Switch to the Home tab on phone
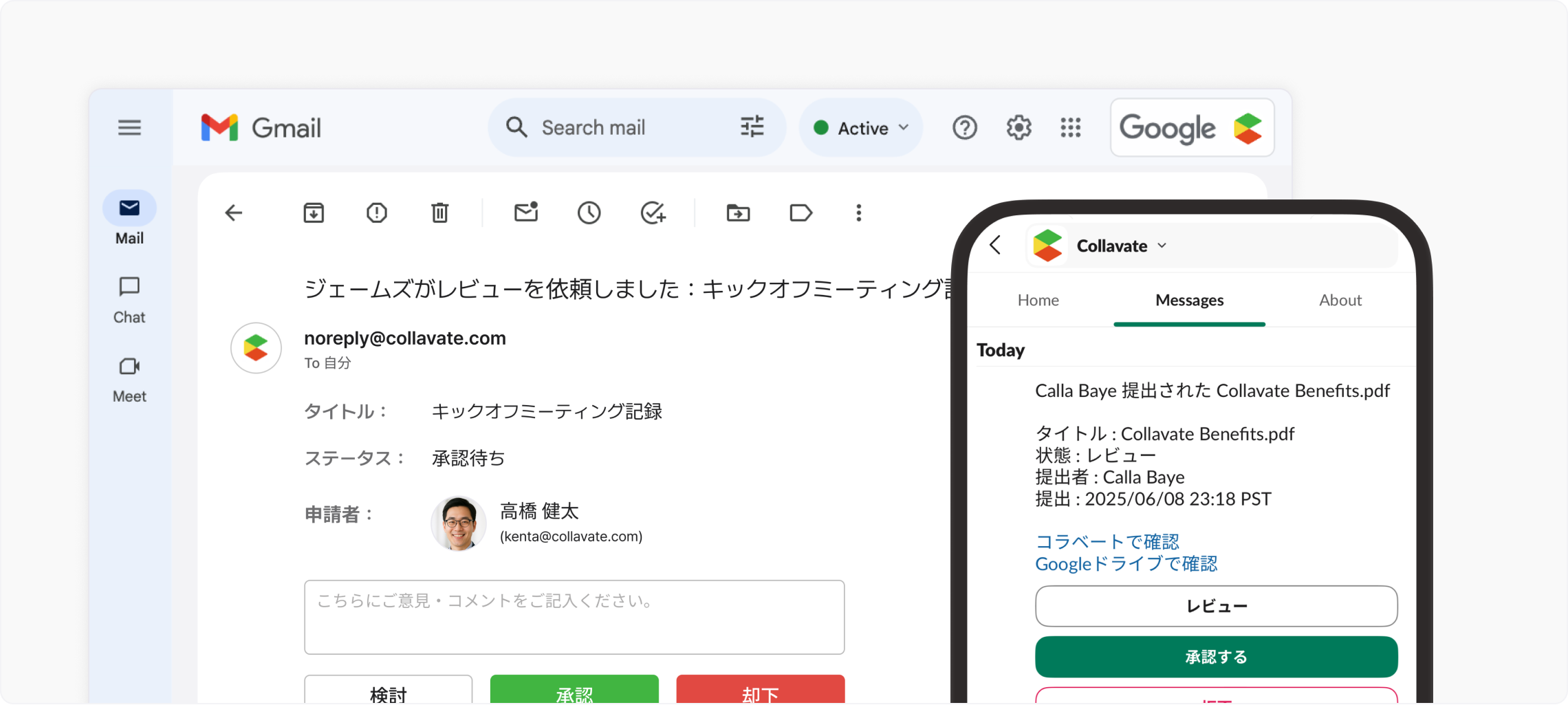1568x705 pixels. [x=1038, y=301]
